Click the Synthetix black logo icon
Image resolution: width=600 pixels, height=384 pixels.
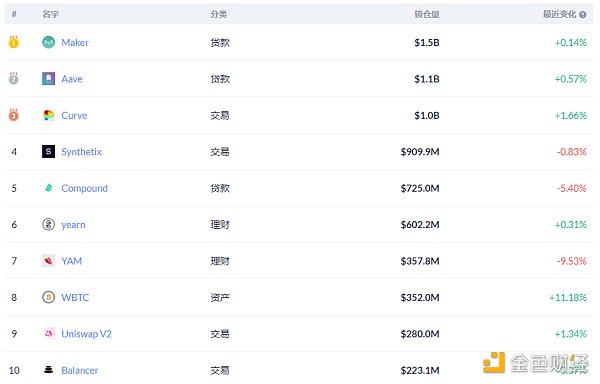[49, 151]
